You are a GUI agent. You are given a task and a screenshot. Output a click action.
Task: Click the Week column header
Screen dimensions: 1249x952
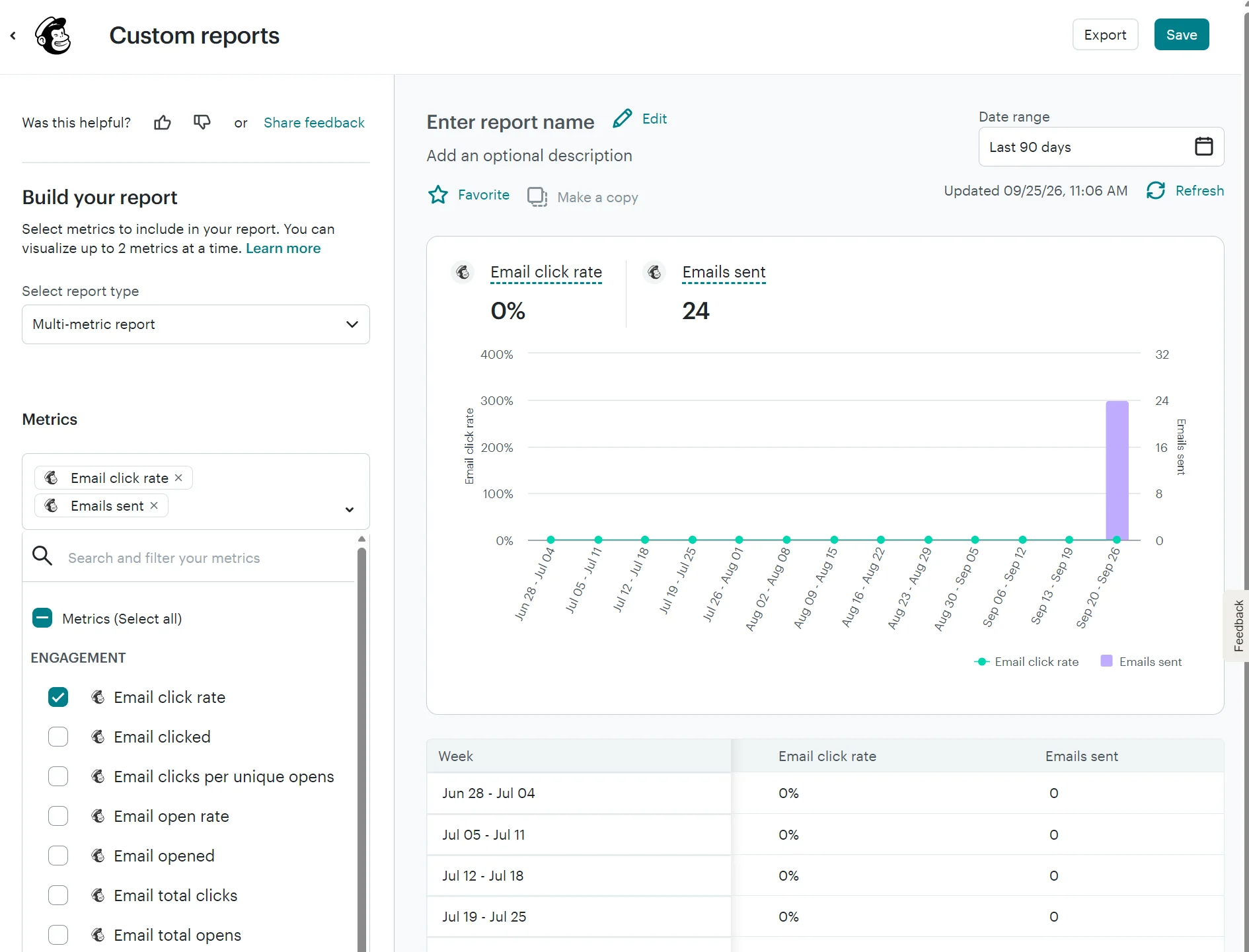pos(579,756)
